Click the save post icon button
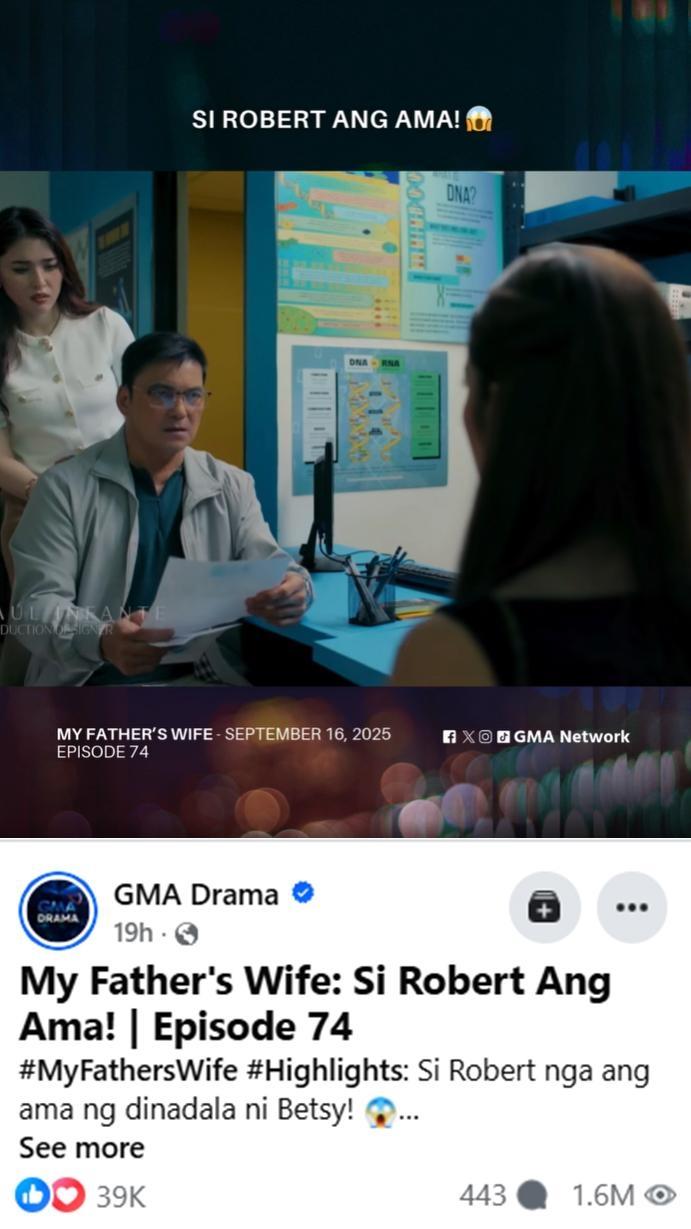This screenshot has height=1229, width=691. tap(544, 908)
